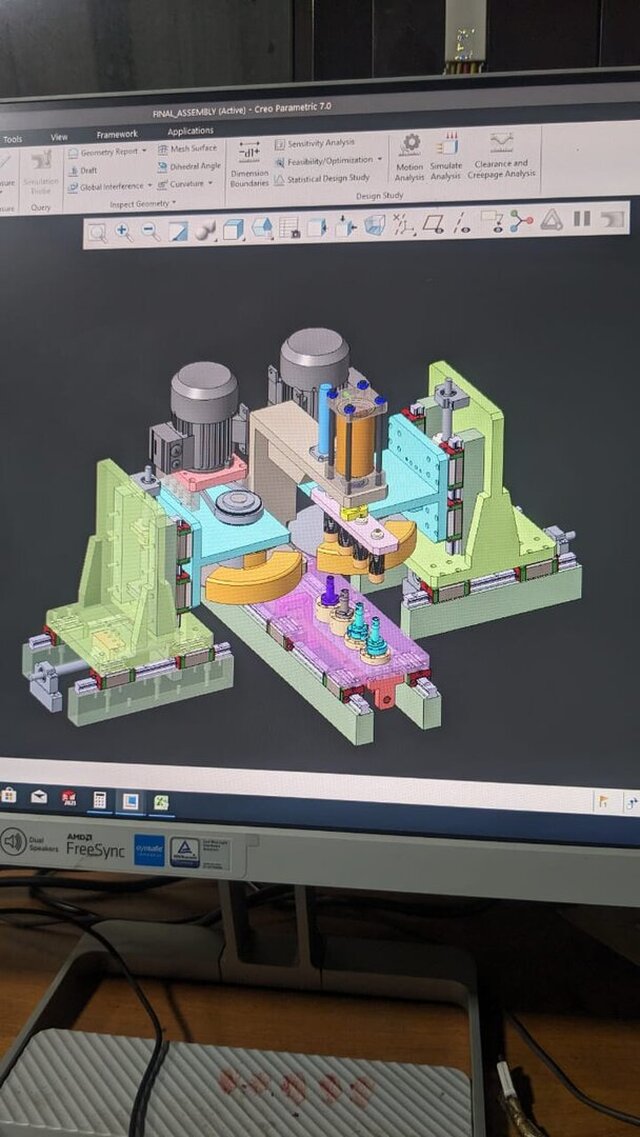Viewport: 640px width, 1137px height.
Task: Click the Mesh Surface button
Action: (x=187, y=149)
